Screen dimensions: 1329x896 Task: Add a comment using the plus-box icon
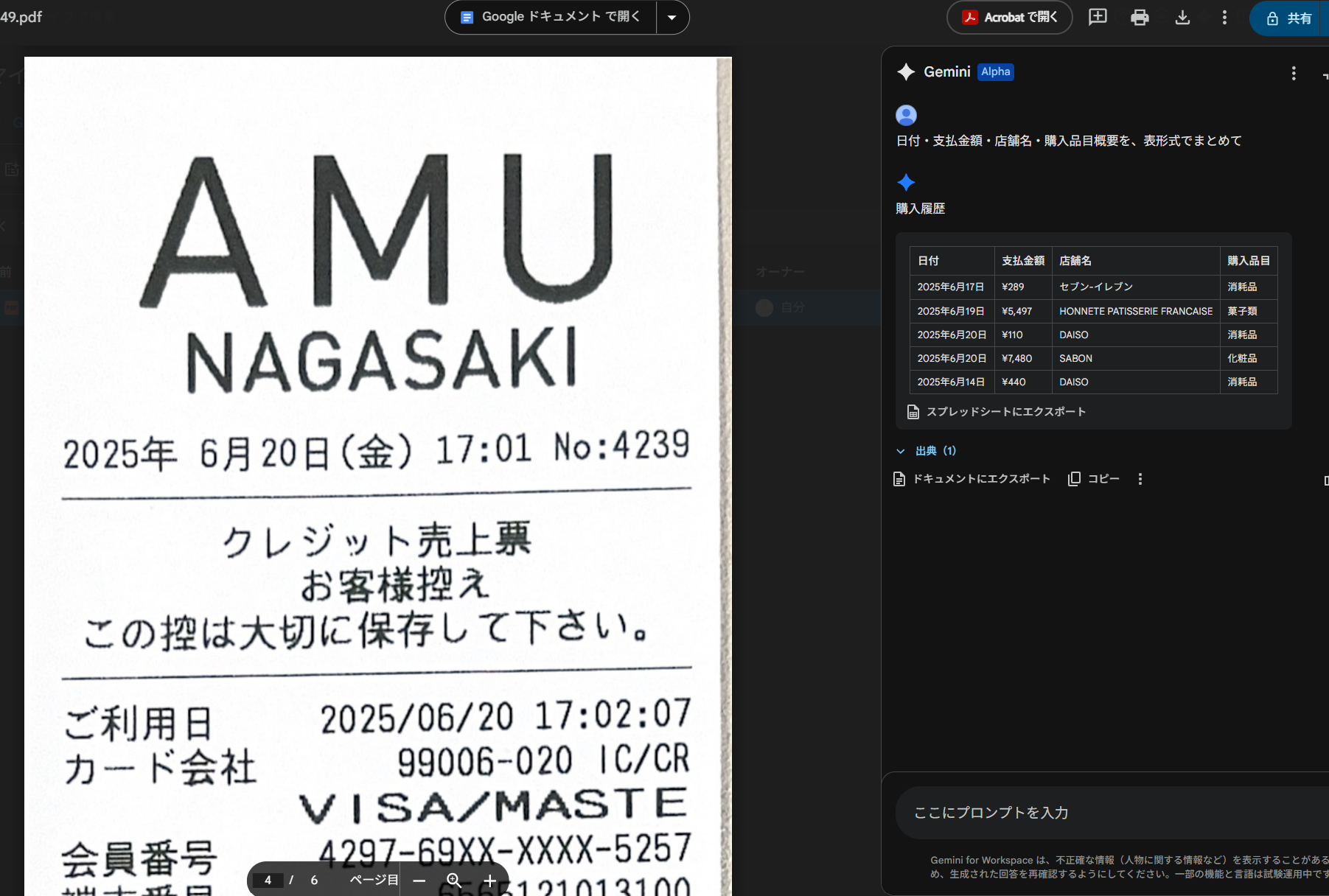click(1098, 17)
